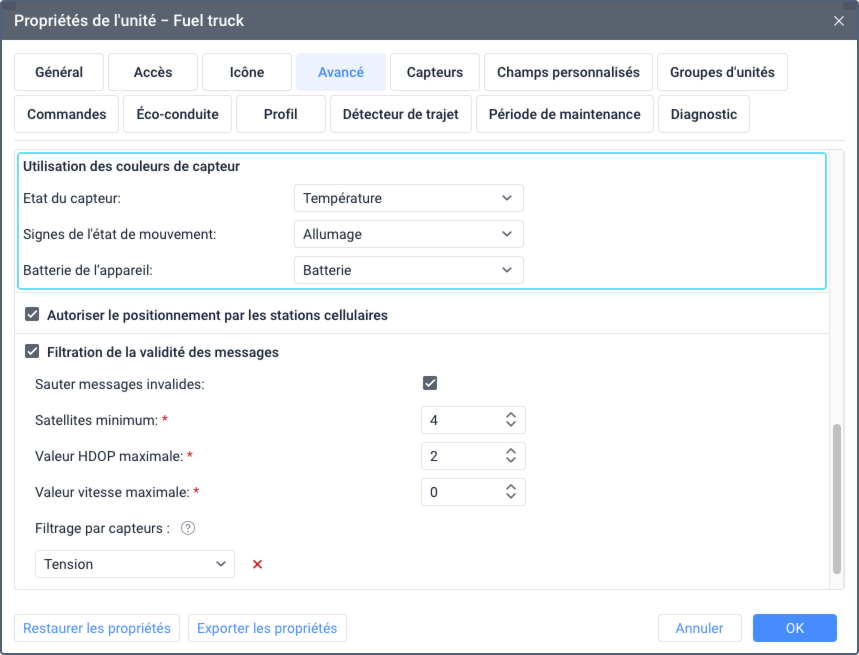This screenshot has width=859, height=655.
Task: Click the Valeur vitesse maximale stepper arrows
Action: tap(510, 492)
